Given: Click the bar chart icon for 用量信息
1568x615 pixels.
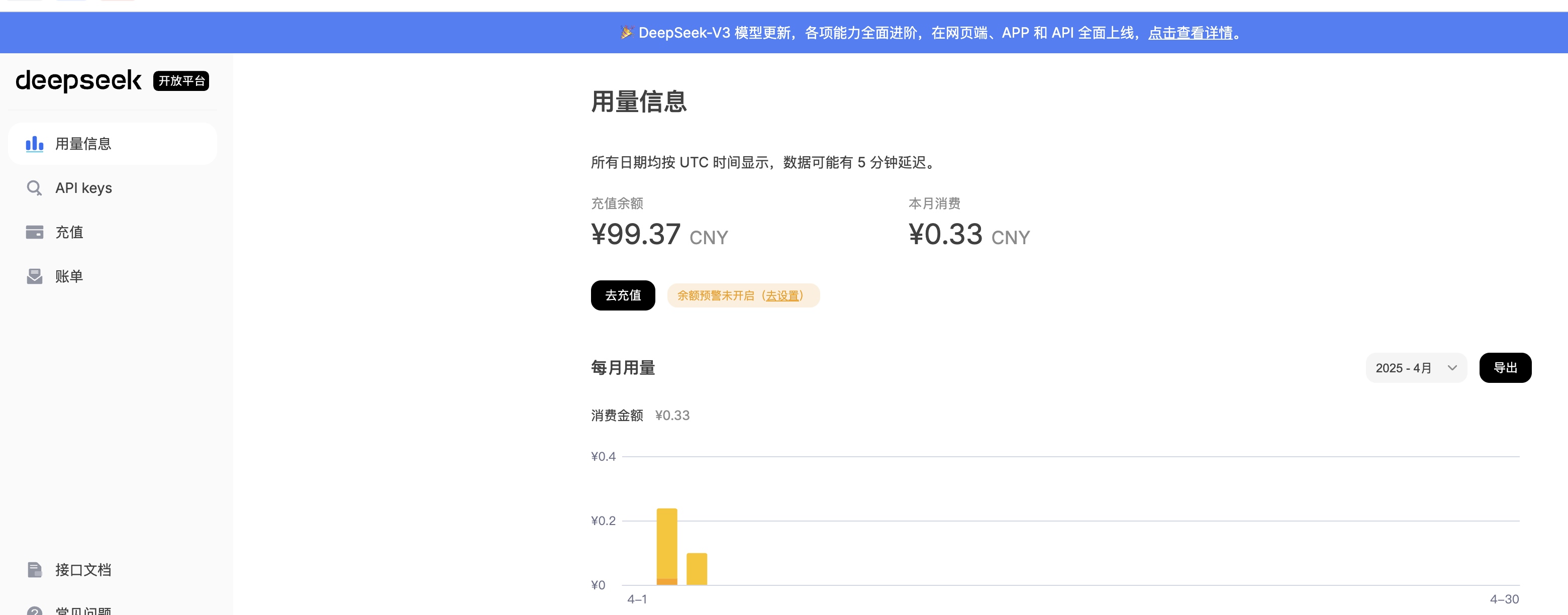Looking at the screenshot, I should point(34,144).
